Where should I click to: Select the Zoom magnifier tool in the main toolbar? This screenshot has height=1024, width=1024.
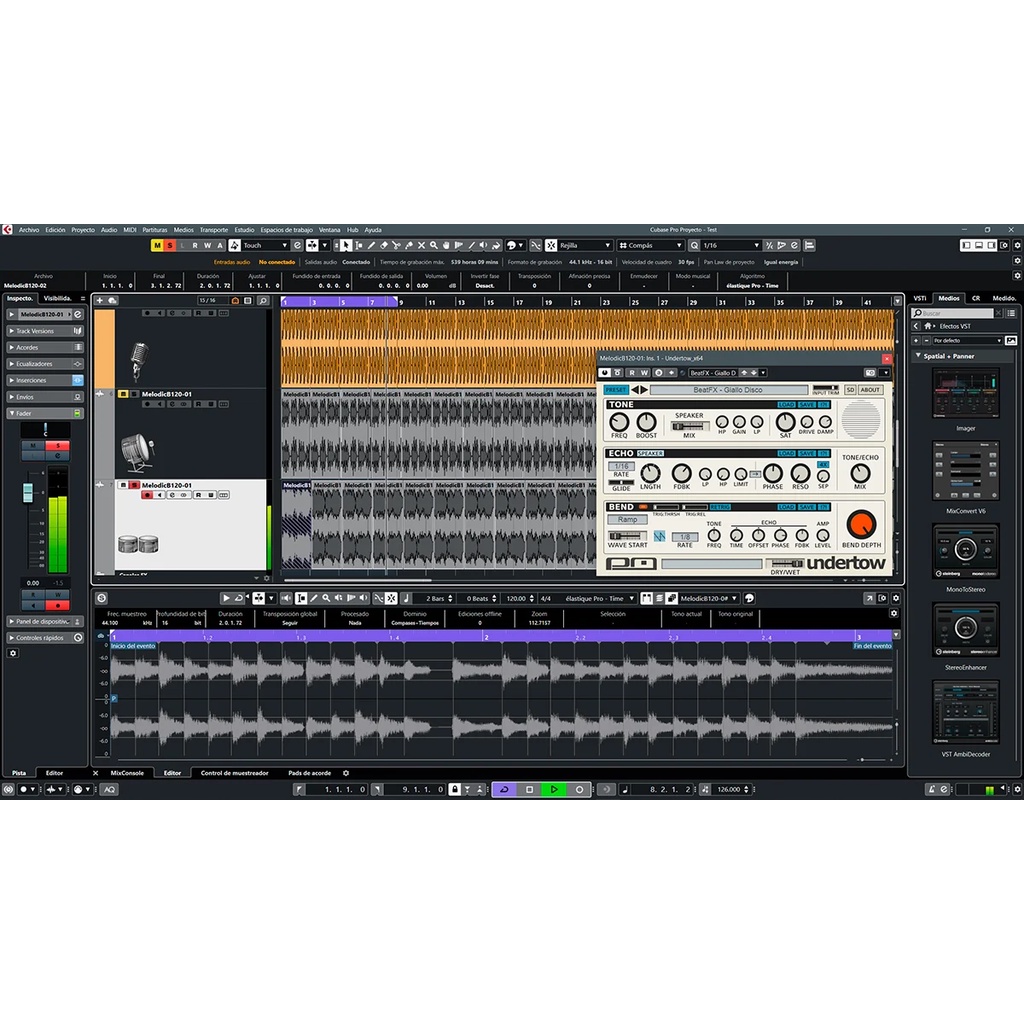point(434,246)
